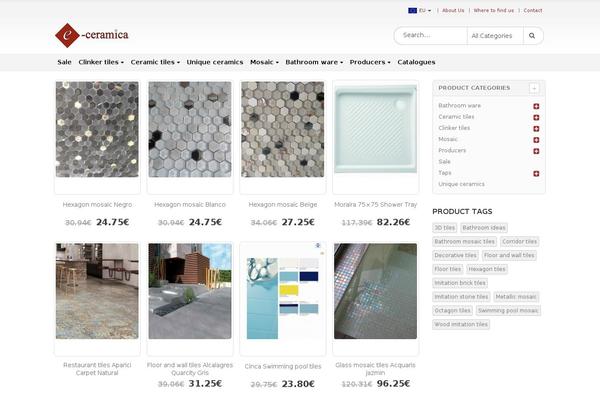The height and width of the screenshot is (400, 600).
Task: Open the All Categories search dropdown
Action: [x=495, y=36]
